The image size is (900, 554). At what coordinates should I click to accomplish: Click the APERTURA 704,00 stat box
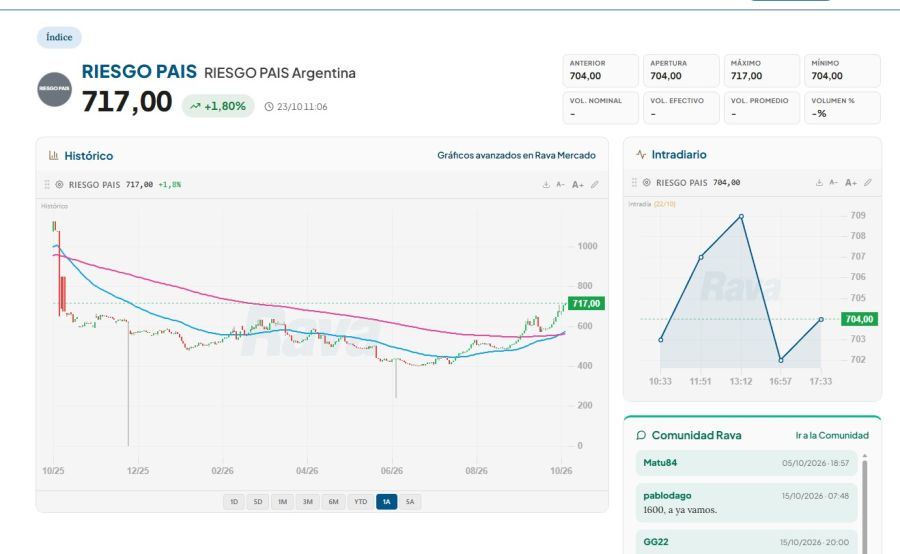coord(681,70)
